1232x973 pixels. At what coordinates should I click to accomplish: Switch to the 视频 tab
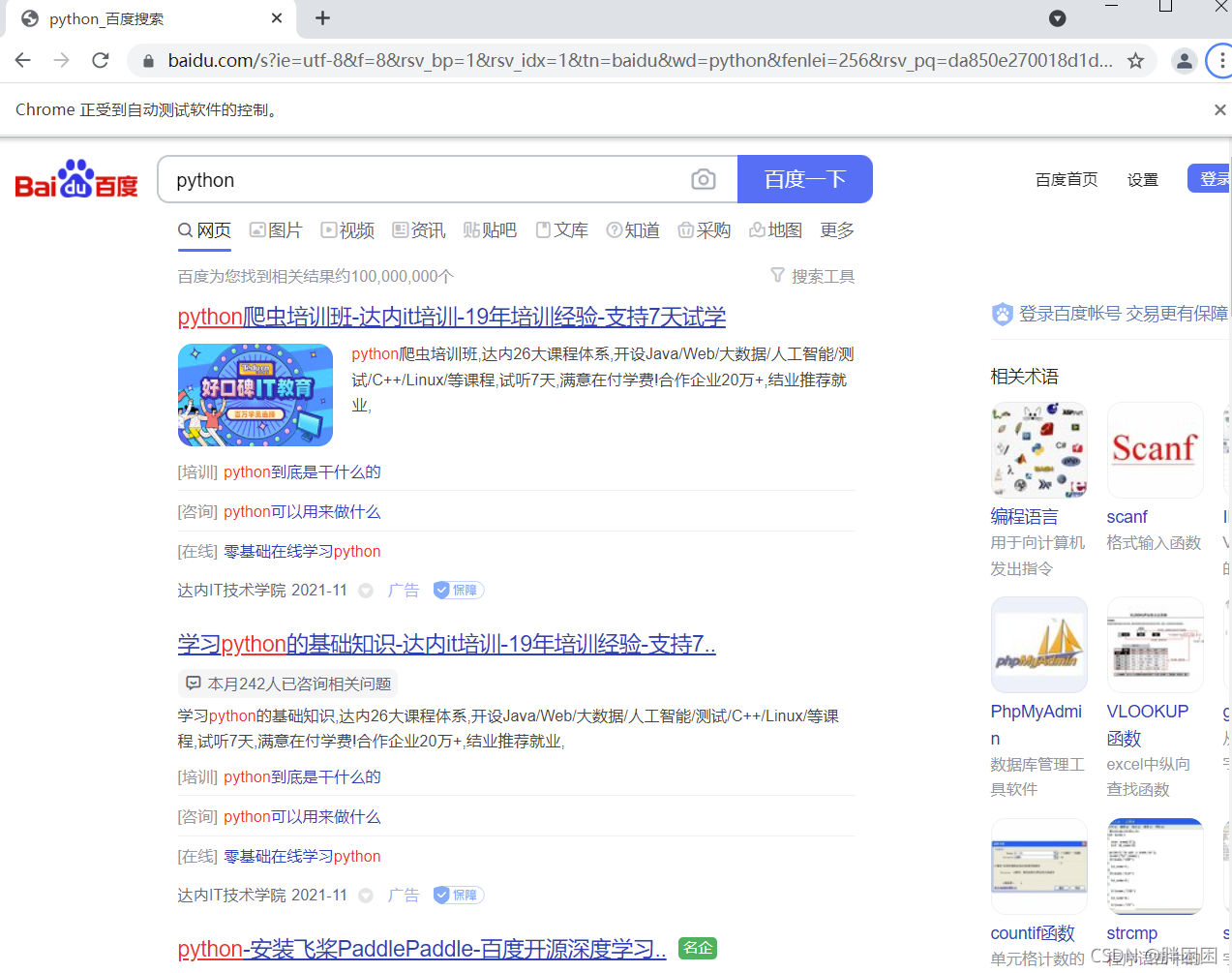[x=347, y=230]
